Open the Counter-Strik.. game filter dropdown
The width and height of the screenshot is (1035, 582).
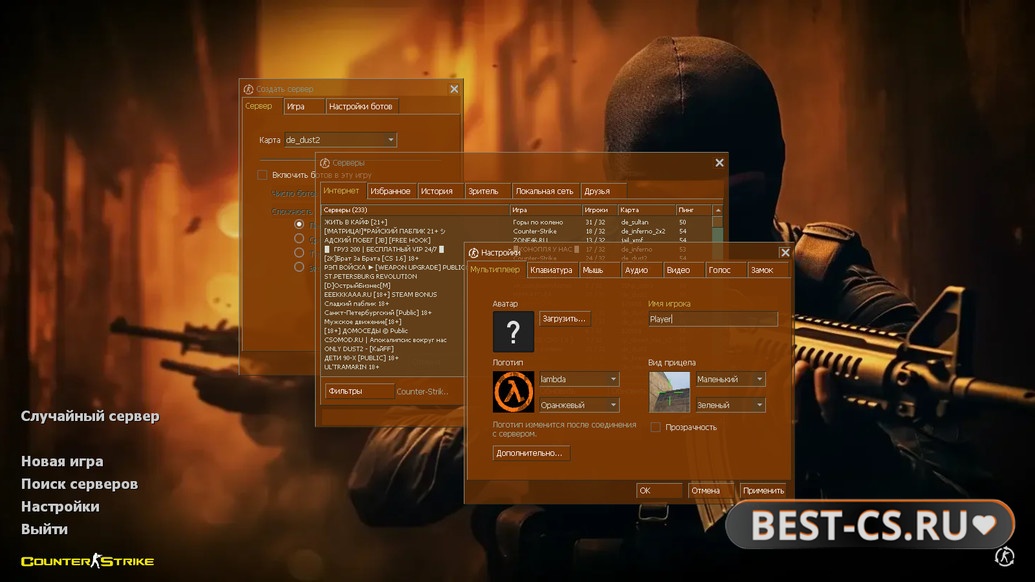[422, 391]
